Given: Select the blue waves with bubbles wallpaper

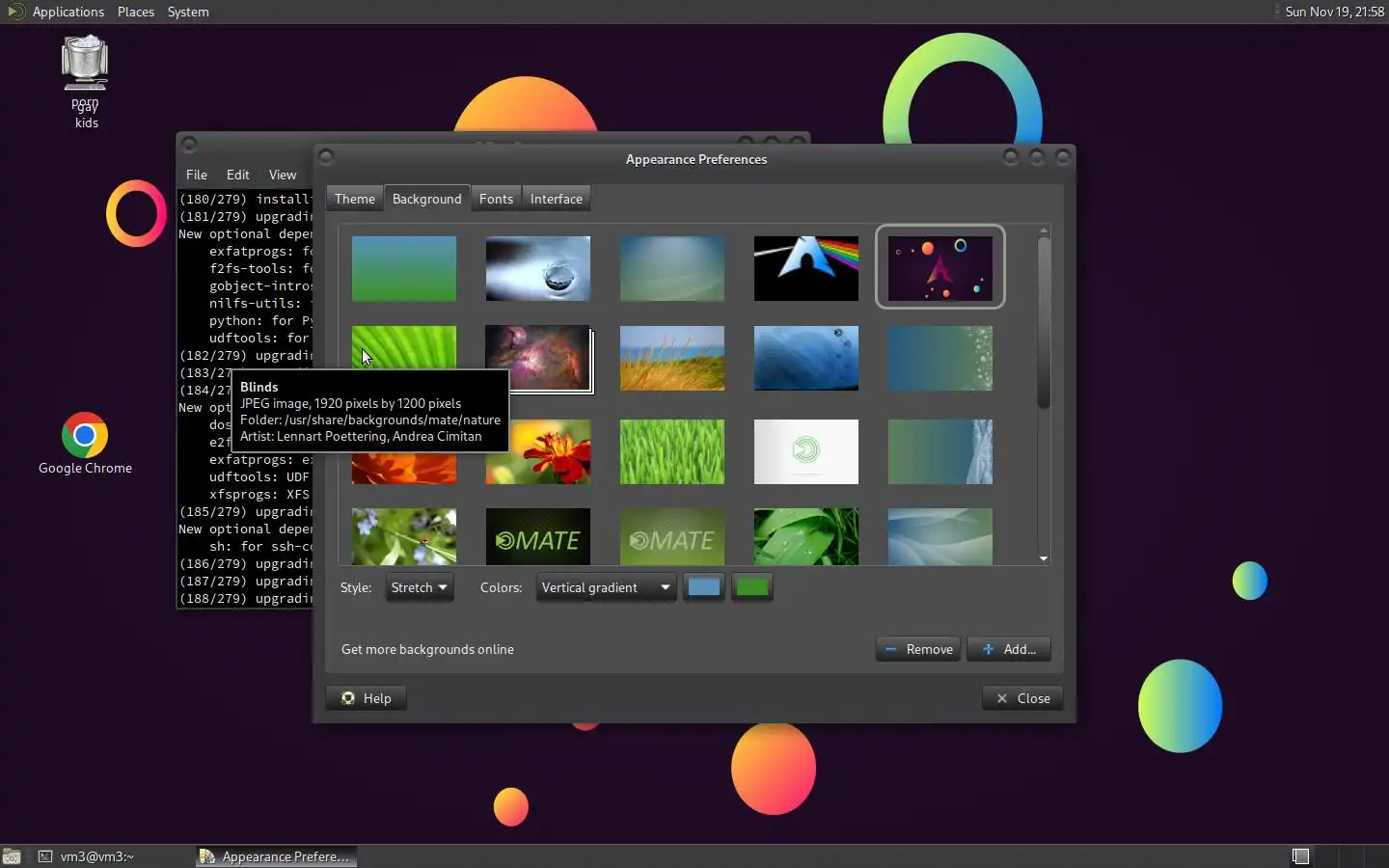Looking at the screenshot, I should [806, 358].
